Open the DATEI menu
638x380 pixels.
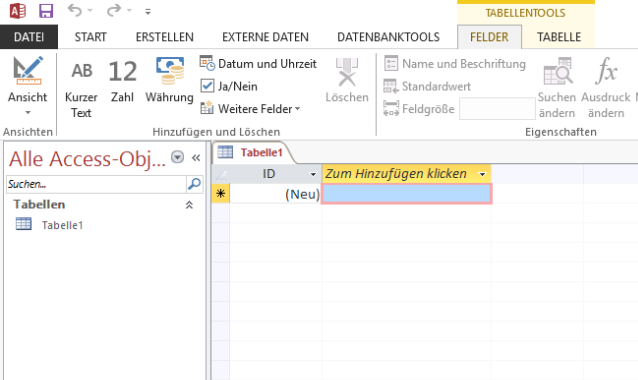[x=29, y=37]
